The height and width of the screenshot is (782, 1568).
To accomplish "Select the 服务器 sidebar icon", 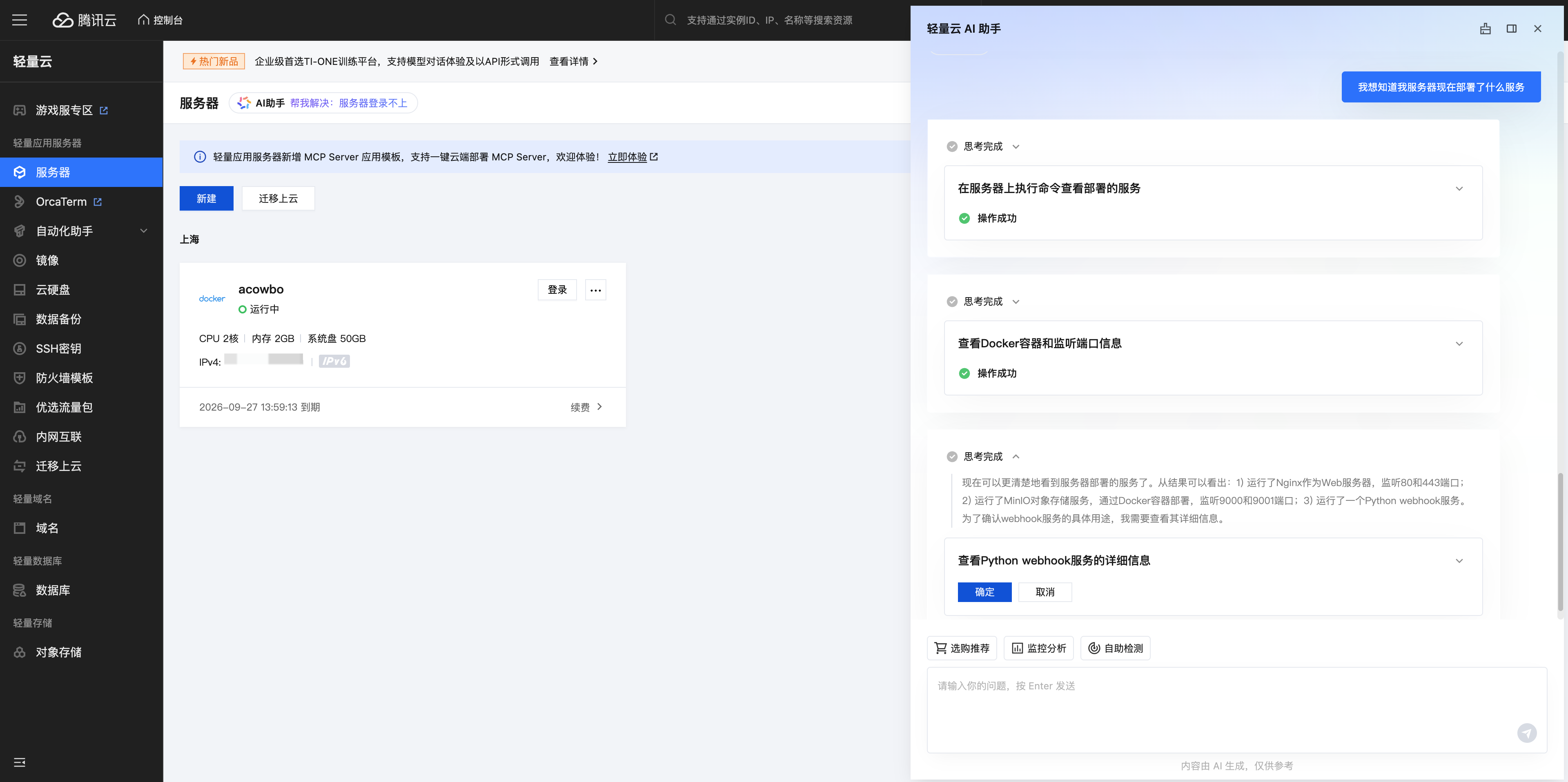I will pyautogui.click(x=20, y=172).
